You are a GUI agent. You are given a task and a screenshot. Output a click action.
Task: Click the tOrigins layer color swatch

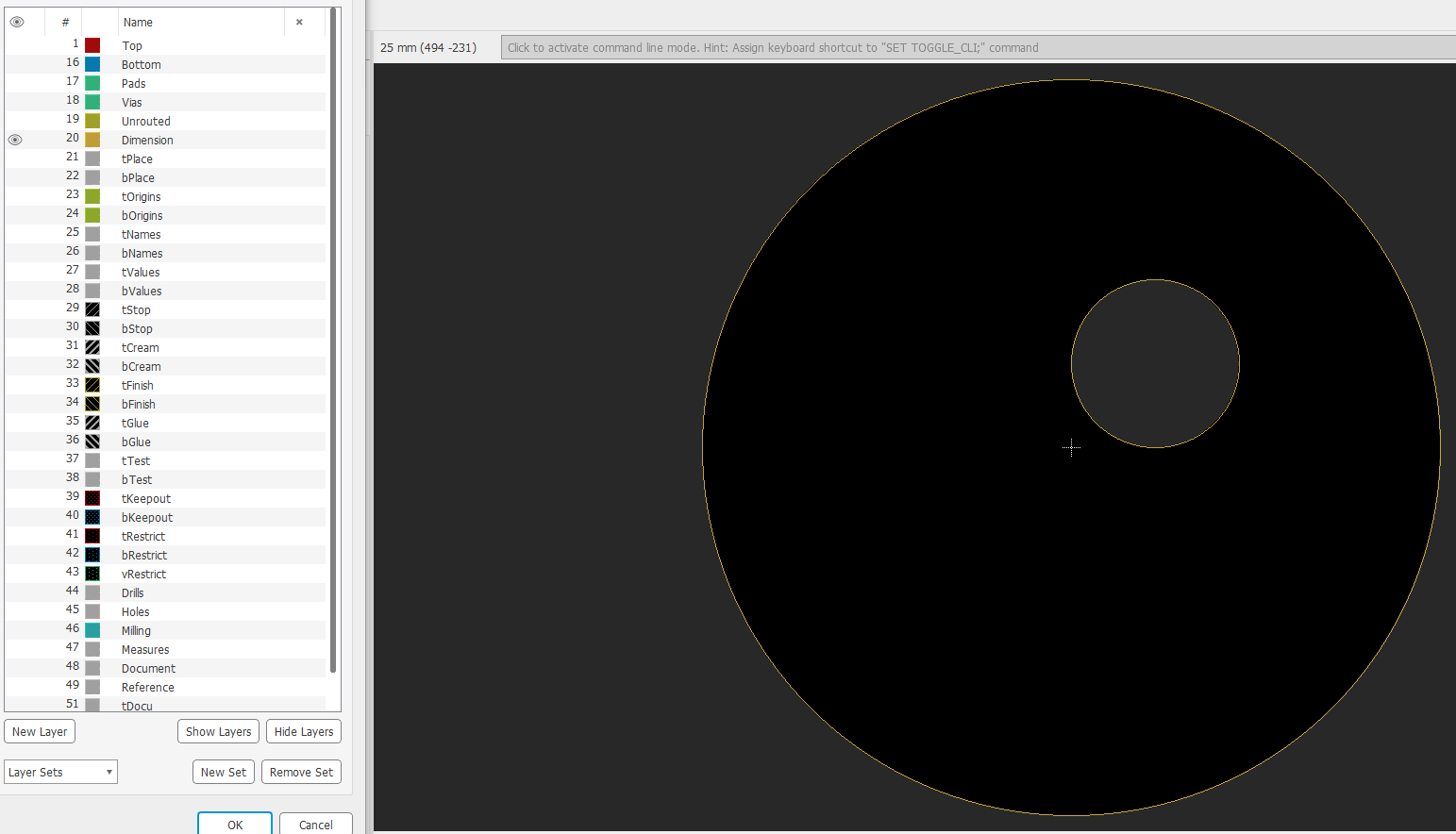point(92,195)
